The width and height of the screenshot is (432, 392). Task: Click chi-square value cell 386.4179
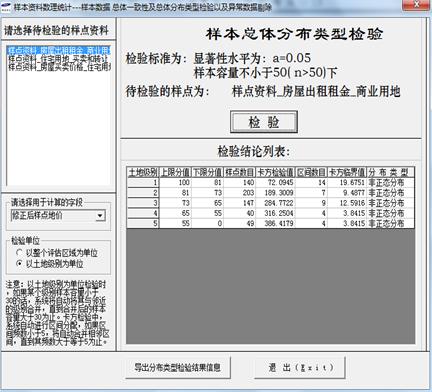276,223
